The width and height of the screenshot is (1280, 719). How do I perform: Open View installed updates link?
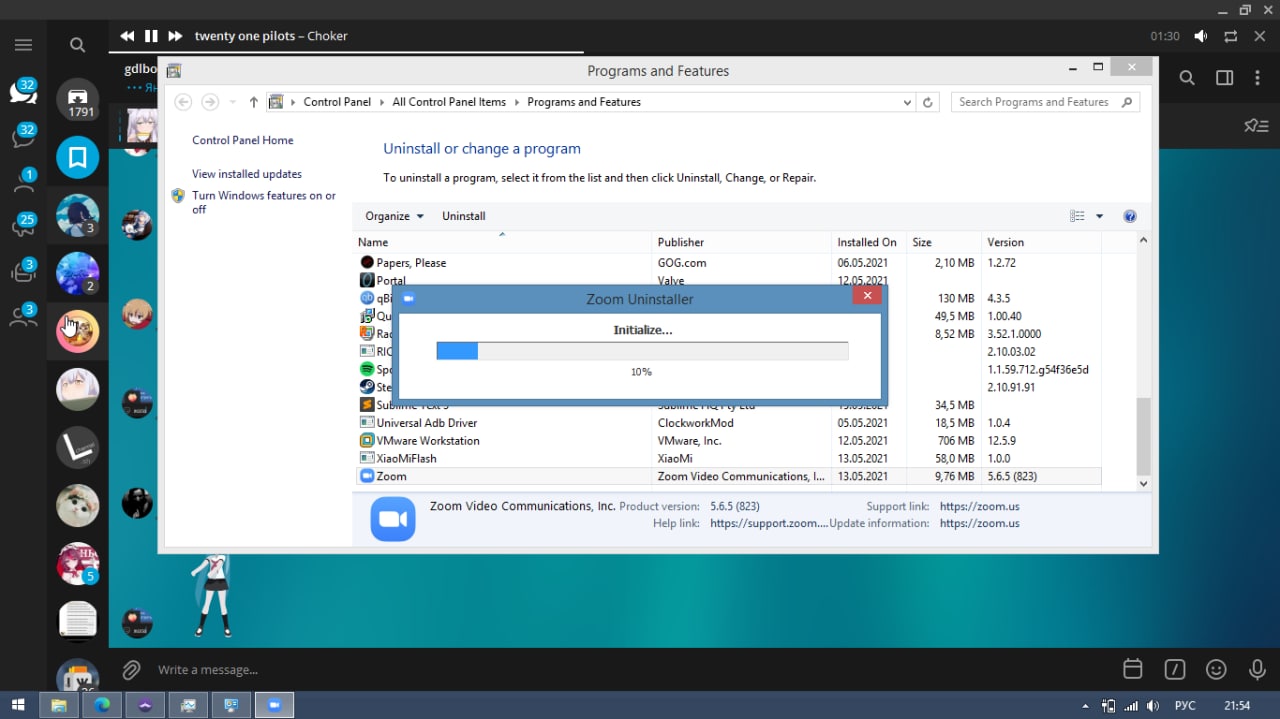247,174
